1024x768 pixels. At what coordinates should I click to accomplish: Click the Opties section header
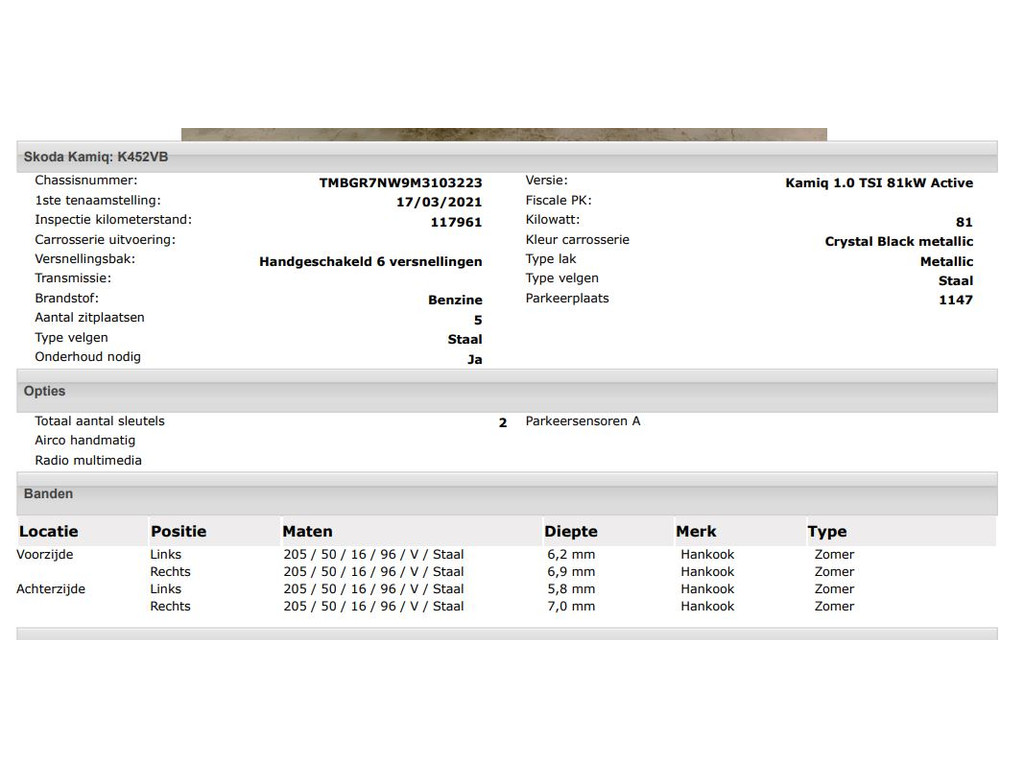507,391
